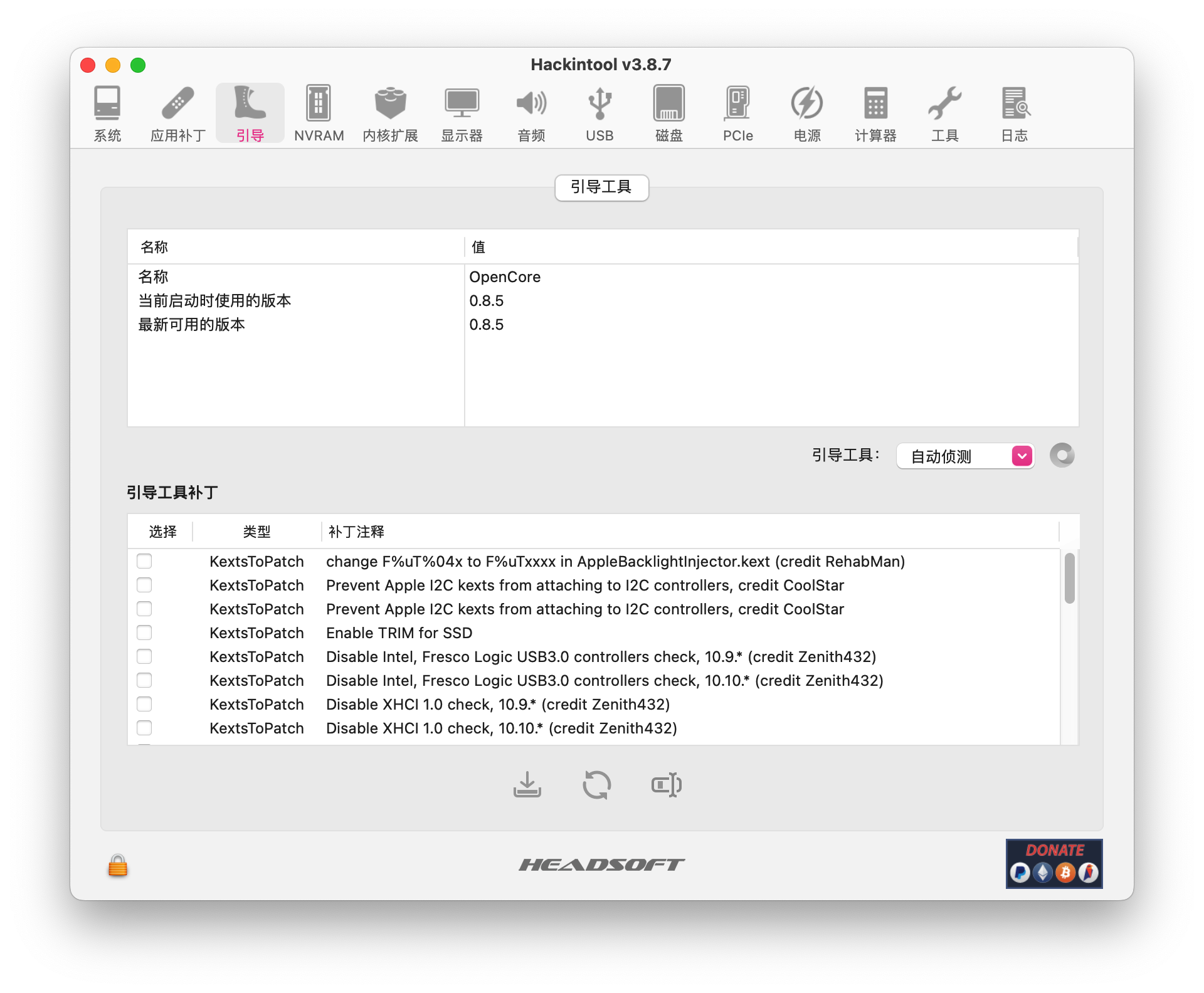The height and width of the screenshot is (993, 1204).
Task: Click the download icon below the patch list
Action: tap(527, 784)
